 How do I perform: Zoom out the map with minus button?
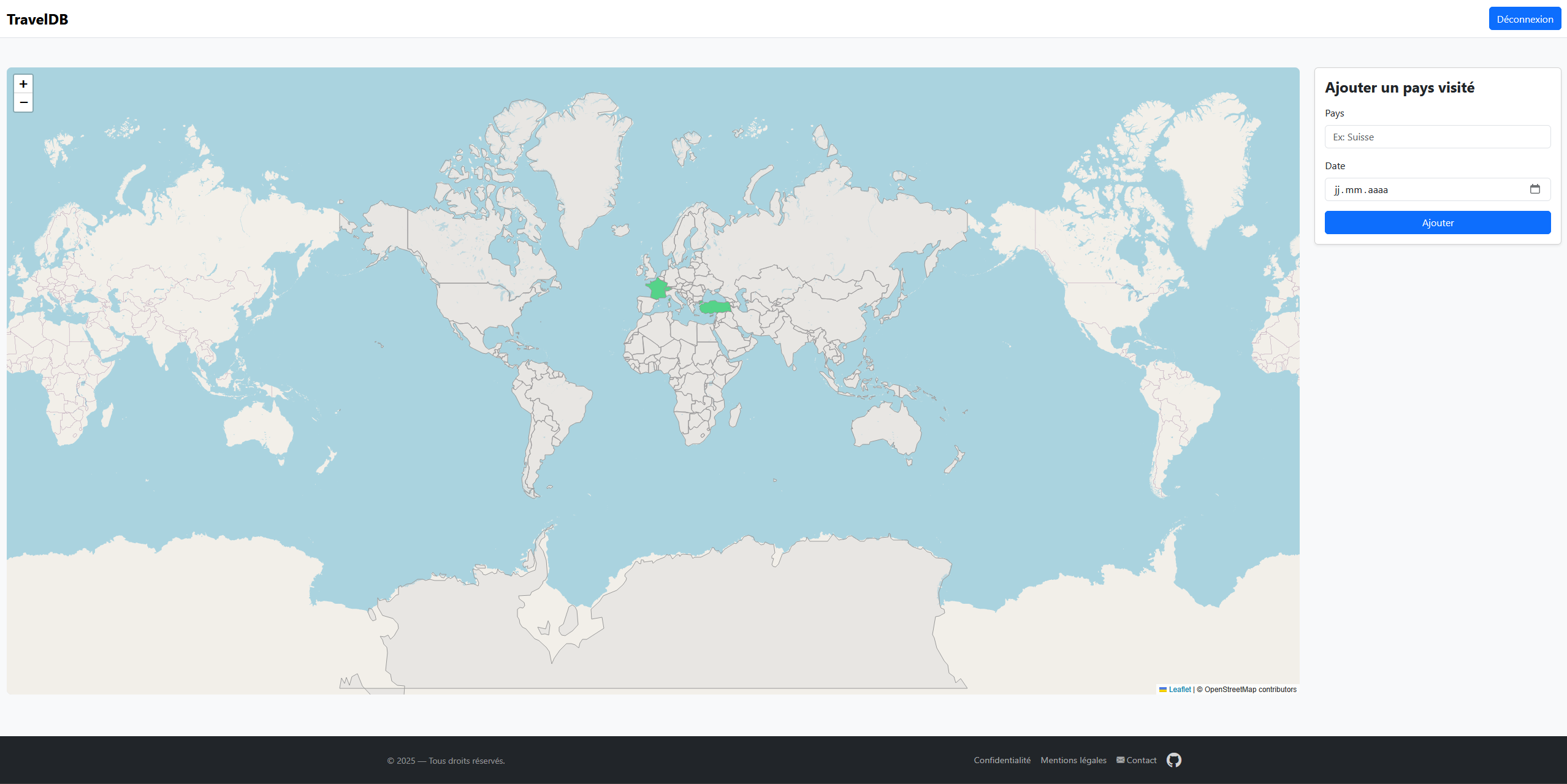(x=23, y=102)
